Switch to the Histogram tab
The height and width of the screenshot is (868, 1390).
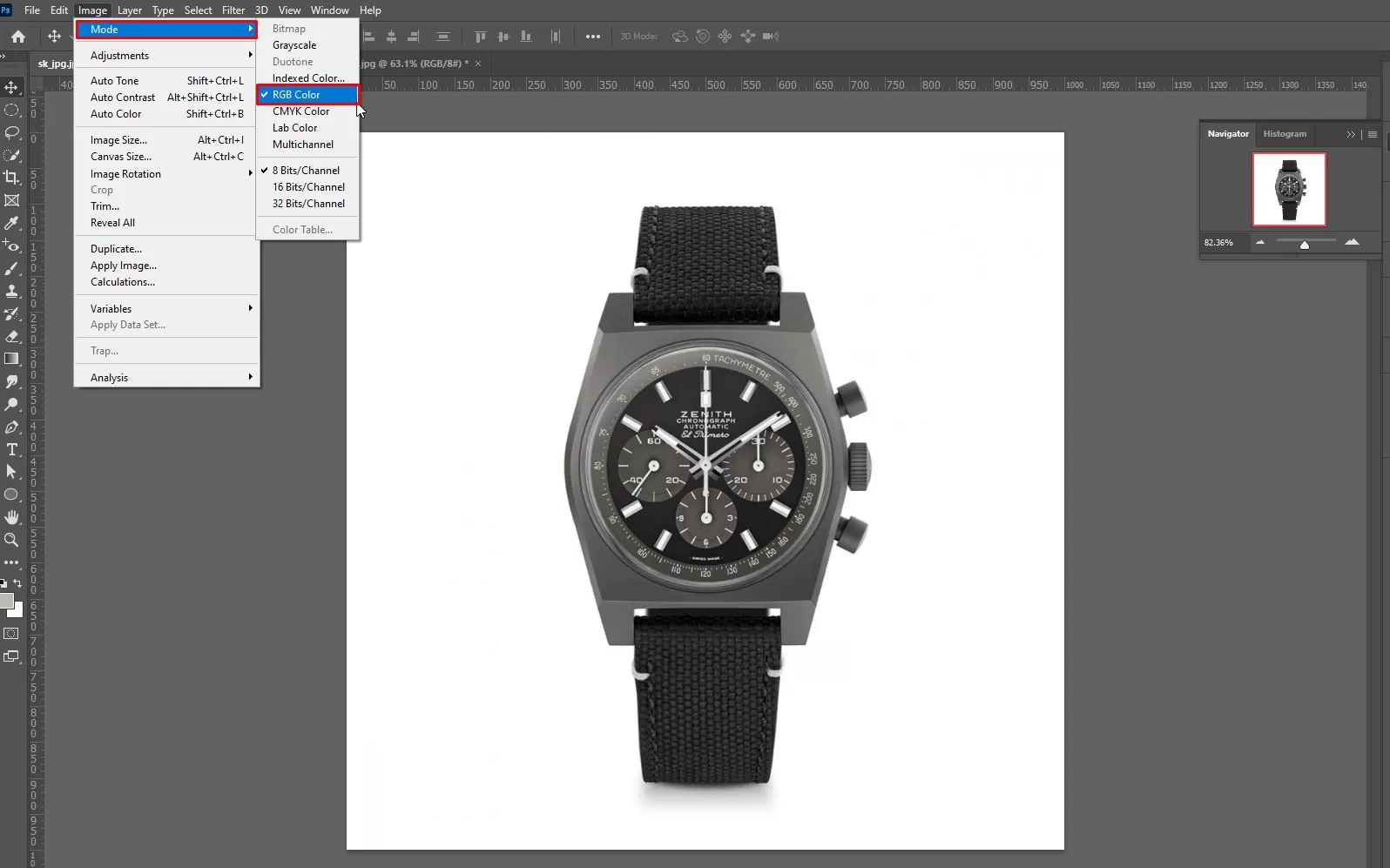(1285, 134)
